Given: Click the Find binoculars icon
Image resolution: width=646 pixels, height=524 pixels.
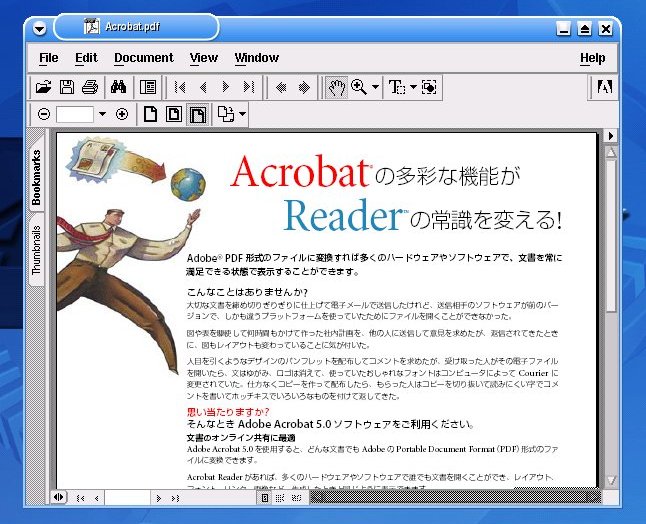Looking at the screenshot, I should pos(118,87).
